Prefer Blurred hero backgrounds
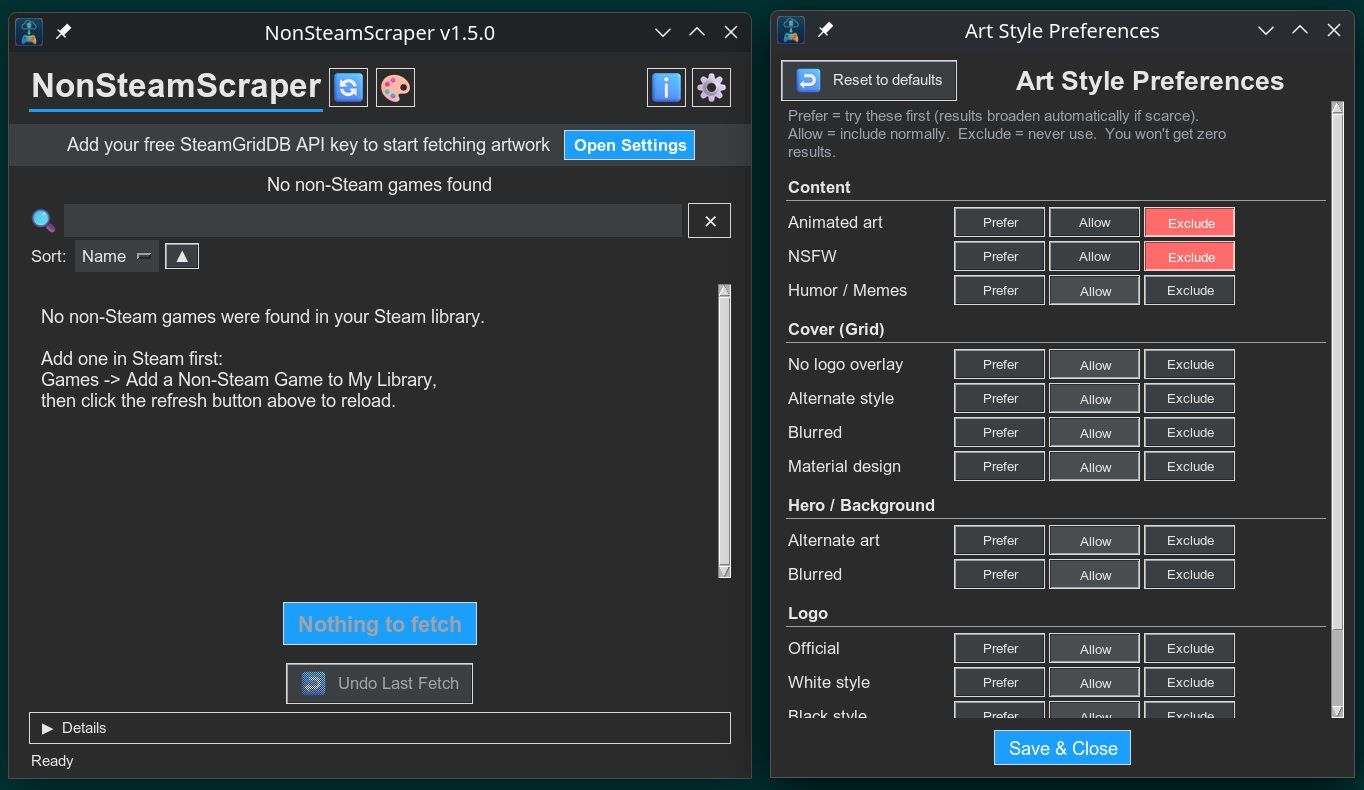The height and width of the screenshot is (790, 1364). (x=1000, y=574)
